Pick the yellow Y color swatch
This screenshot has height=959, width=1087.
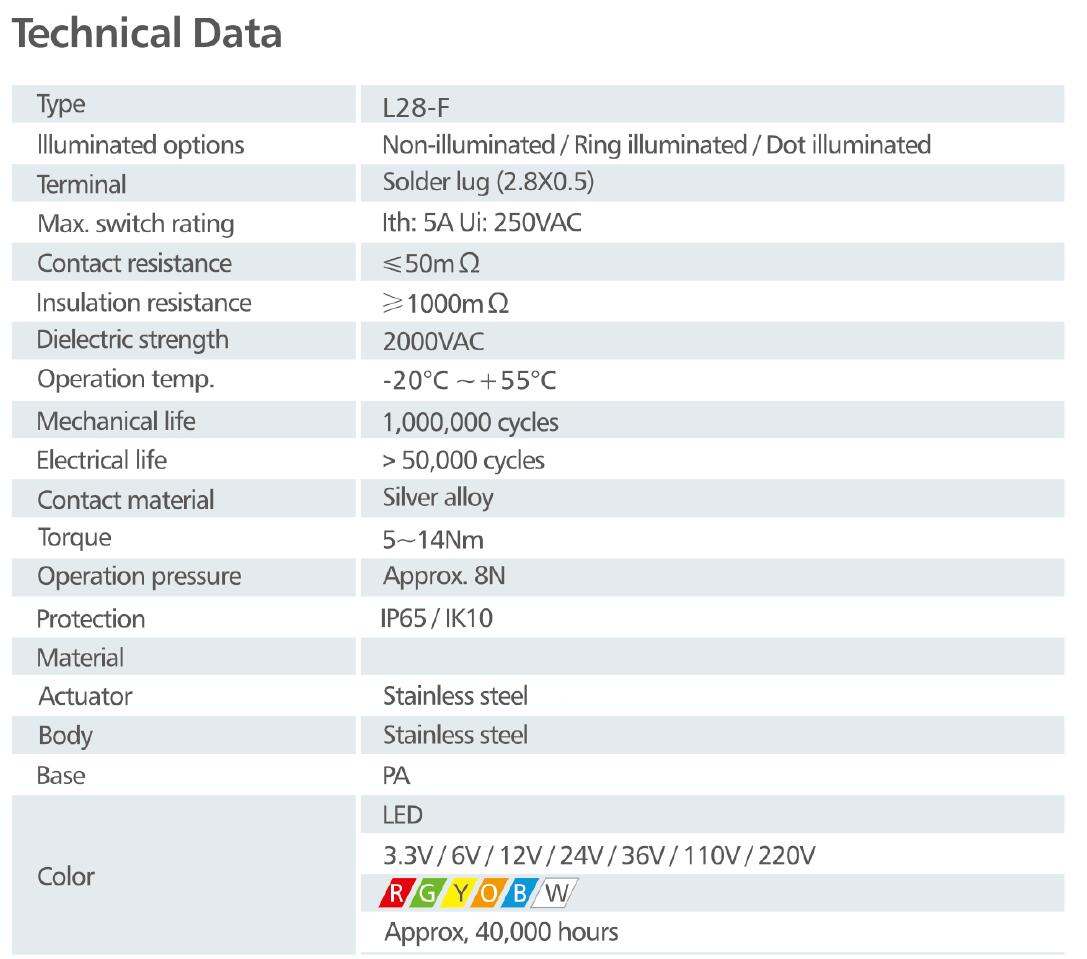click(459, 892)
